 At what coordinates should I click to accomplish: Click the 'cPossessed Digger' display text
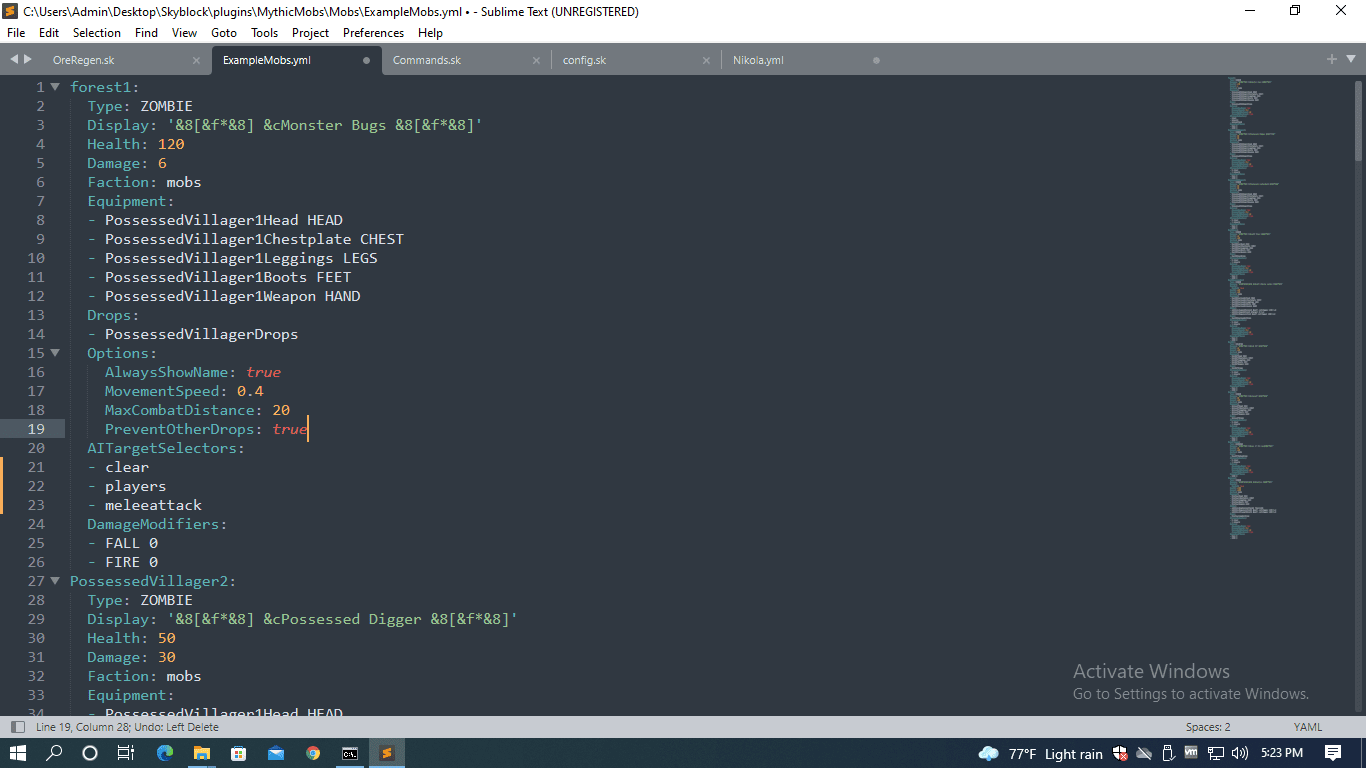pyautogui.click(x=347, y=619)
